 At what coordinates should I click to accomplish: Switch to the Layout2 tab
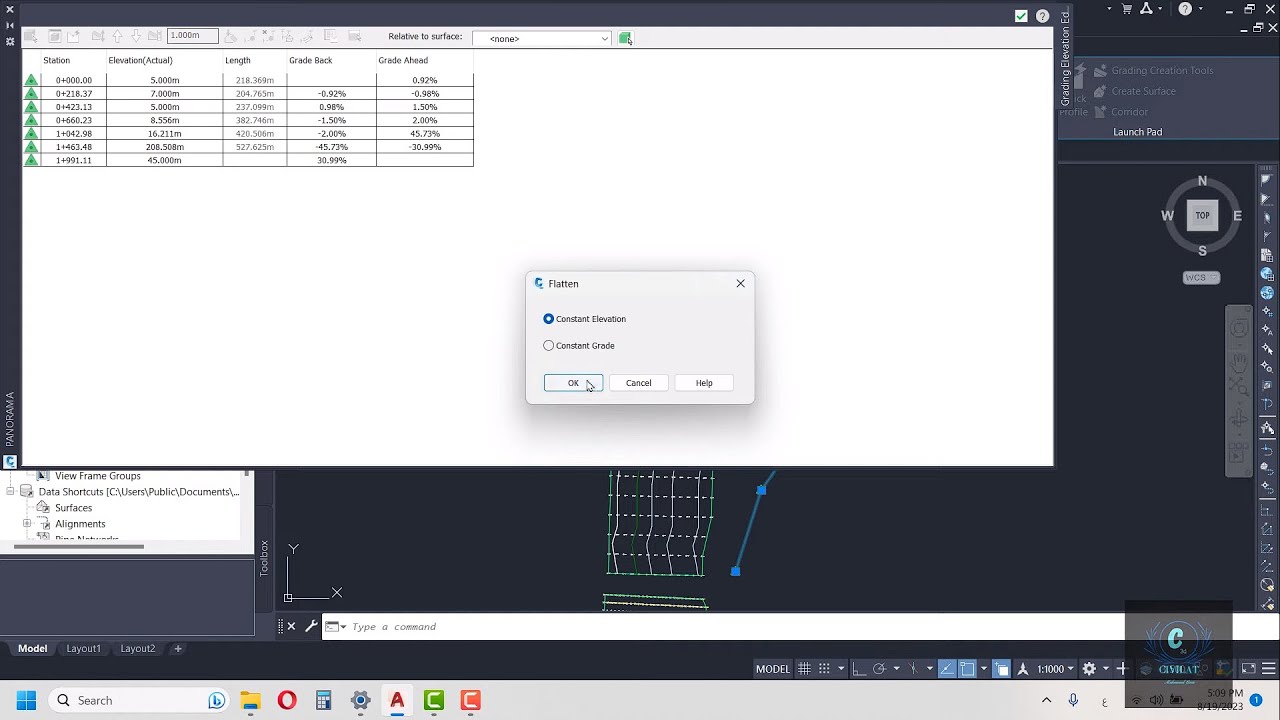138,649
